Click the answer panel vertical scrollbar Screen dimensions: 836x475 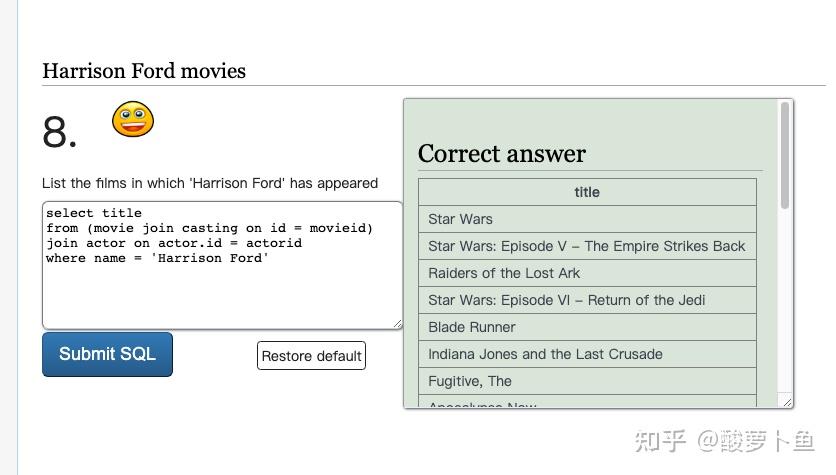(785, 160)
